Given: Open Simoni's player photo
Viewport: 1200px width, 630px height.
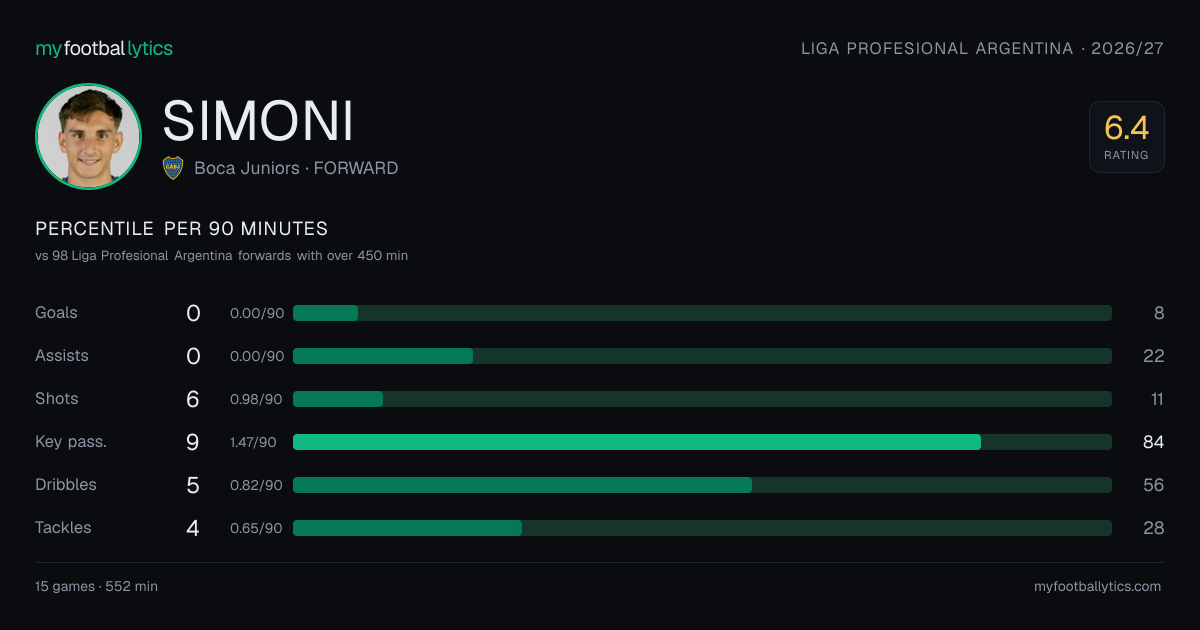Looking at the screenshot, I should pos(88,136).
